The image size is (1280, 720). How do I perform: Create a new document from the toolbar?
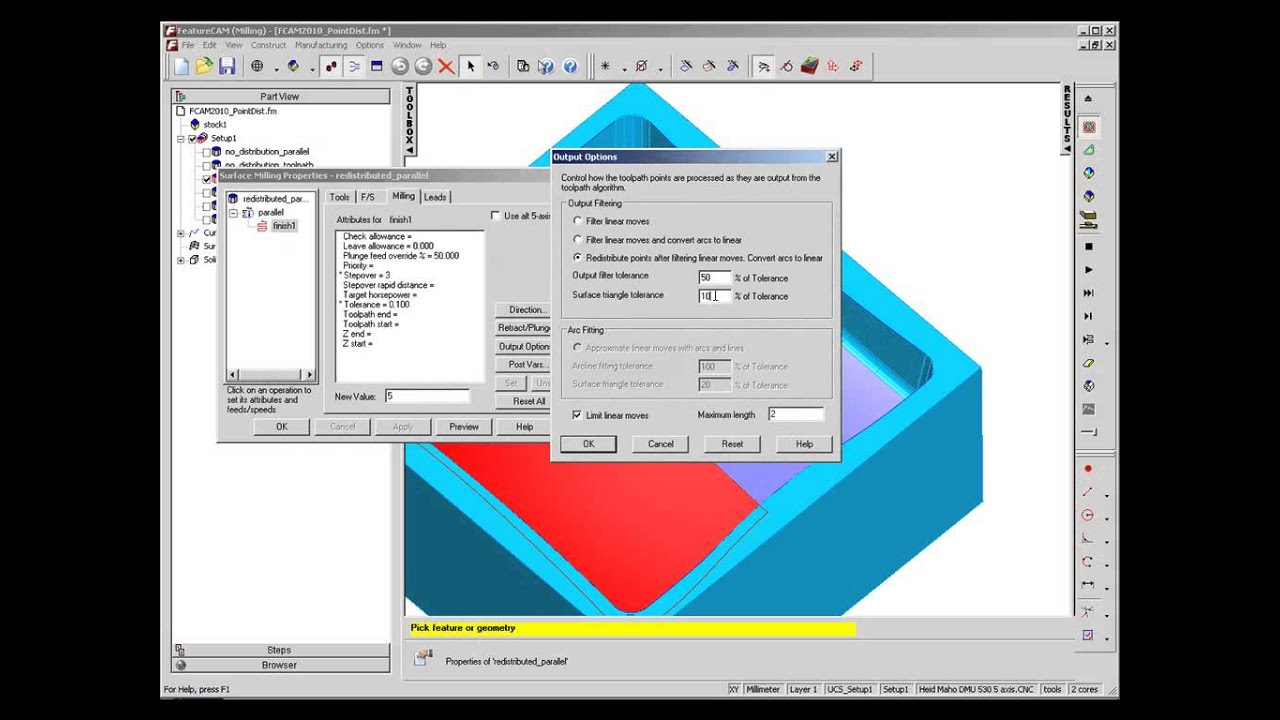click(181, 67)
